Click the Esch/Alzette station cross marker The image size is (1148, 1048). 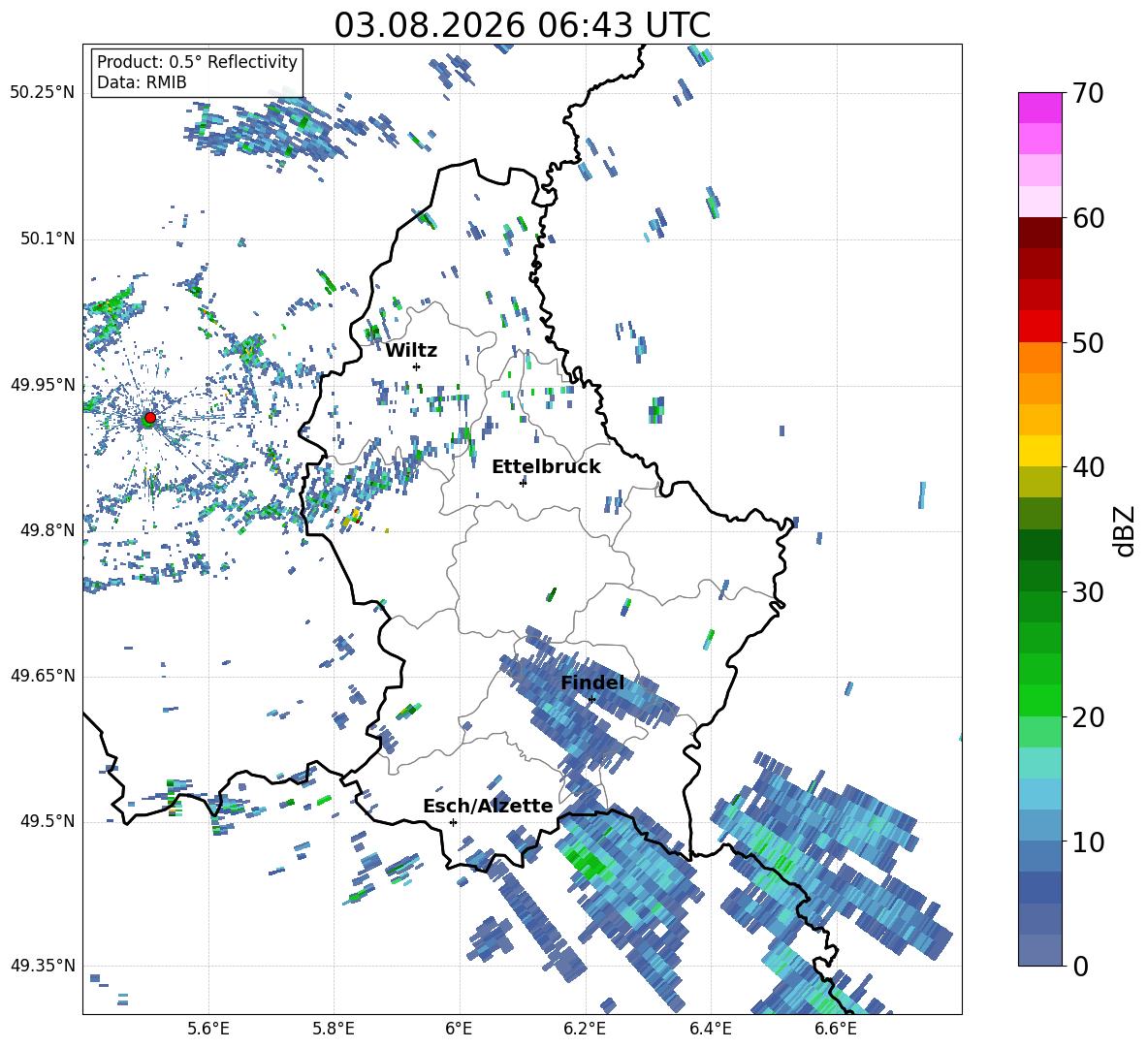pos(453,822)
